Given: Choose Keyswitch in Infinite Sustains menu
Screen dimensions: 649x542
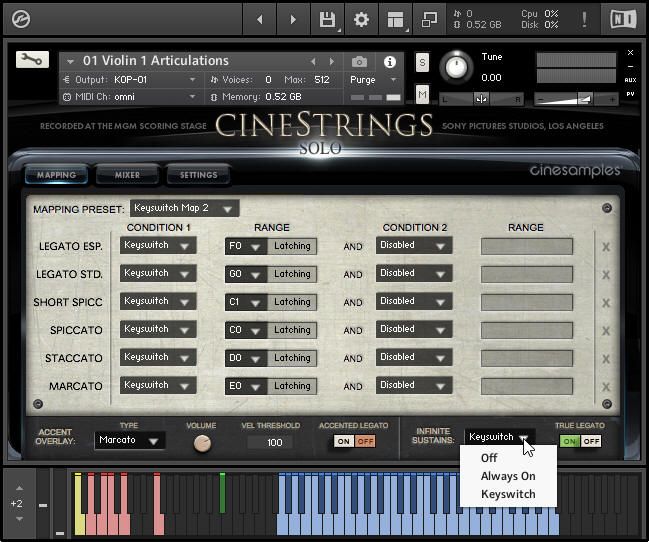Looking at the screenshot, I should [x=508, y=494].
